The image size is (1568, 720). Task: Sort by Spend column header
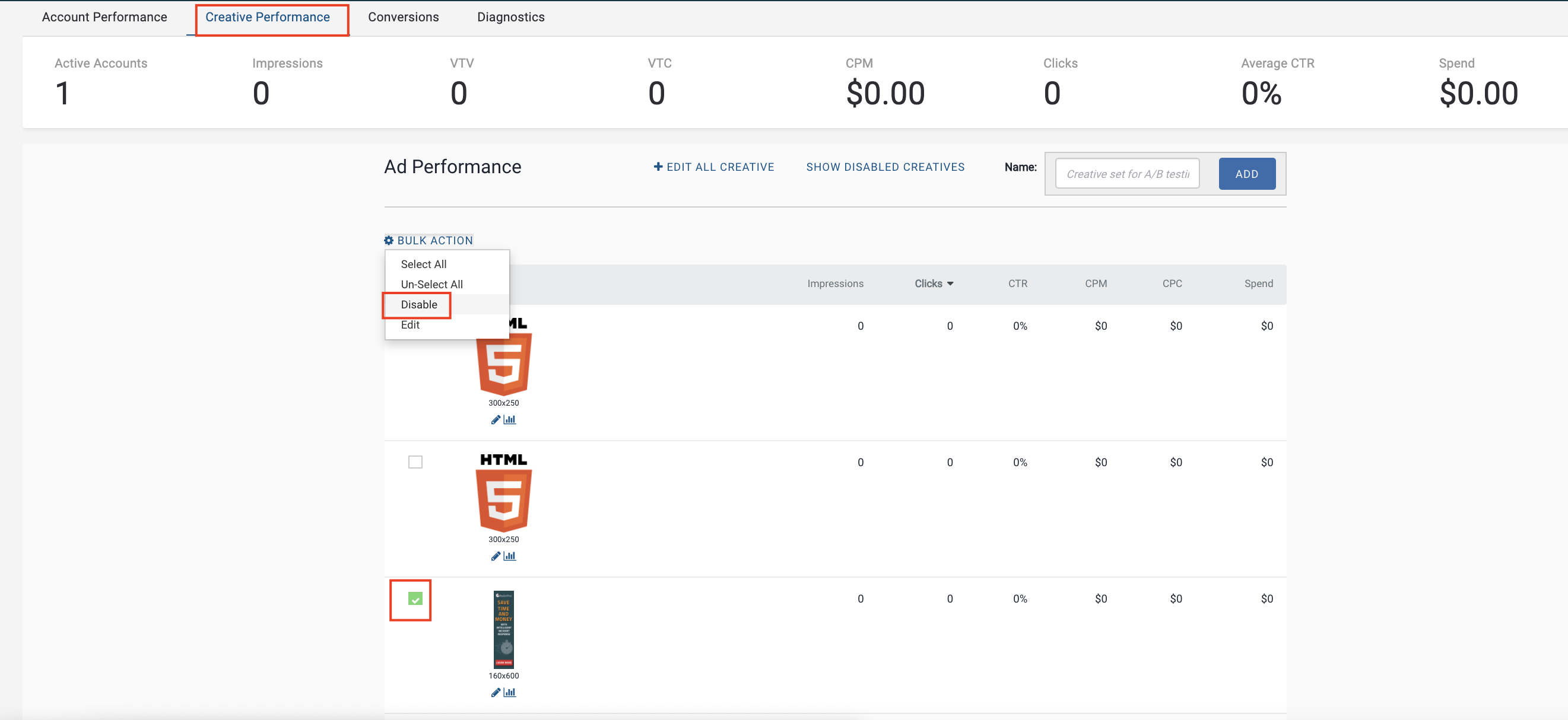(x=1259, y=283)
